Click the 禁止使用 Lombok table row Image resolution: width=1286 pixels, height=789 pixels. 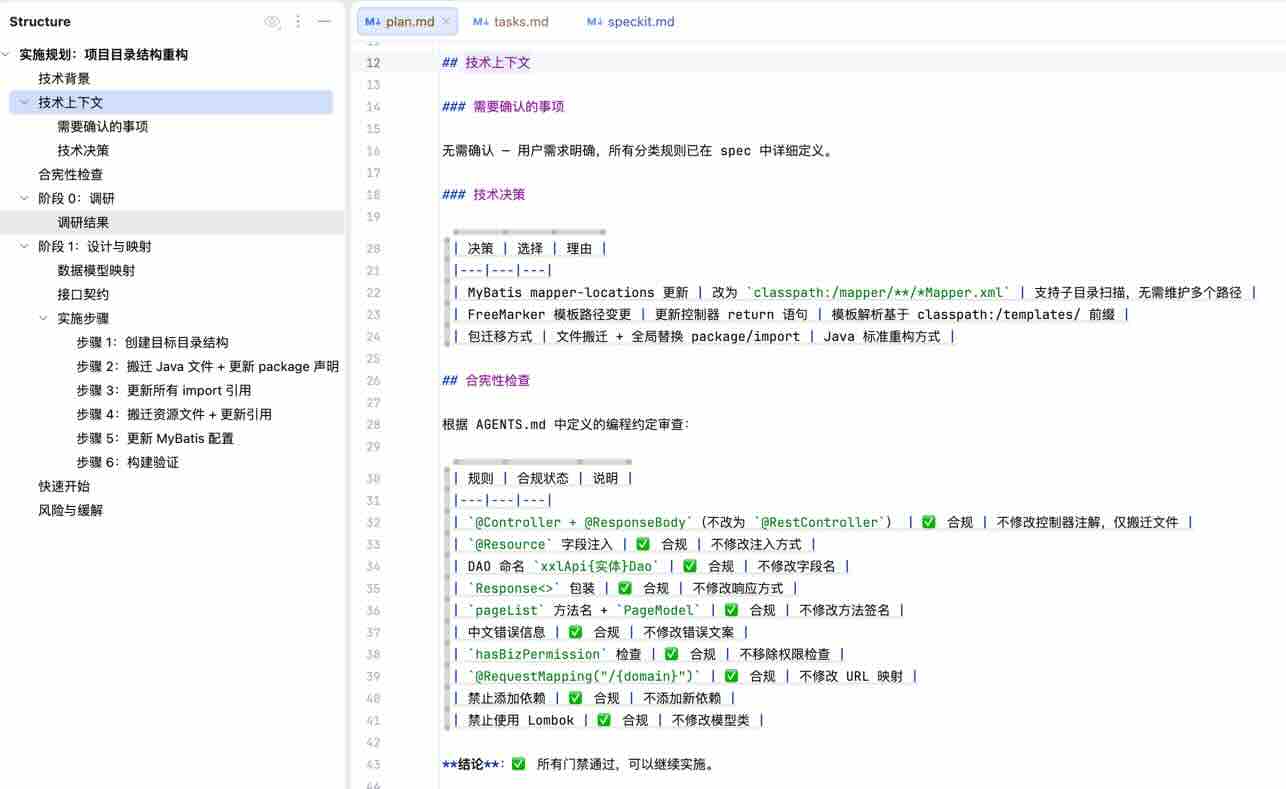pos(608,721)
